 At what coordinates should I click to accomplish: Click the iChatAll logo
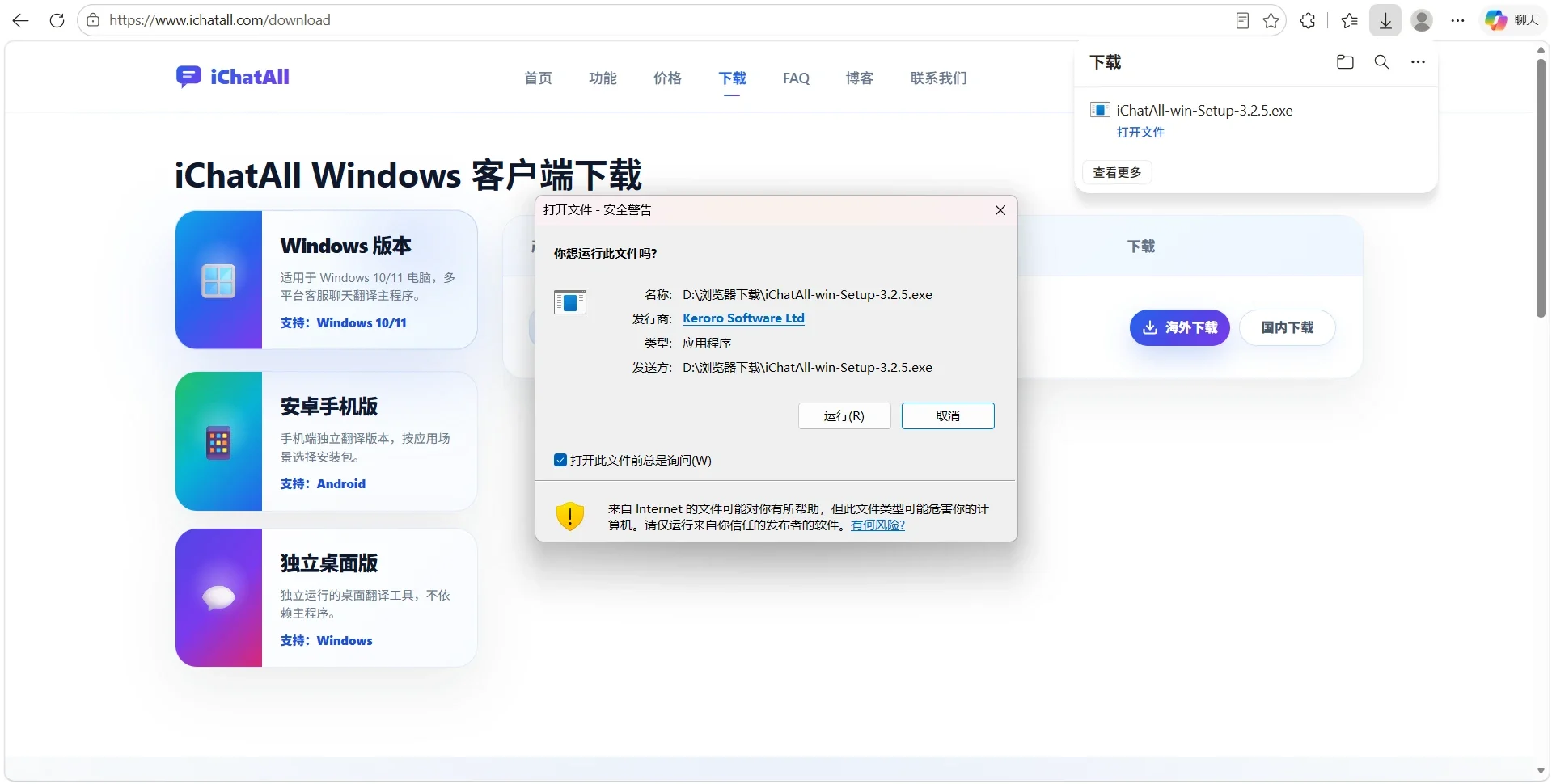click(x=233, y=77)
